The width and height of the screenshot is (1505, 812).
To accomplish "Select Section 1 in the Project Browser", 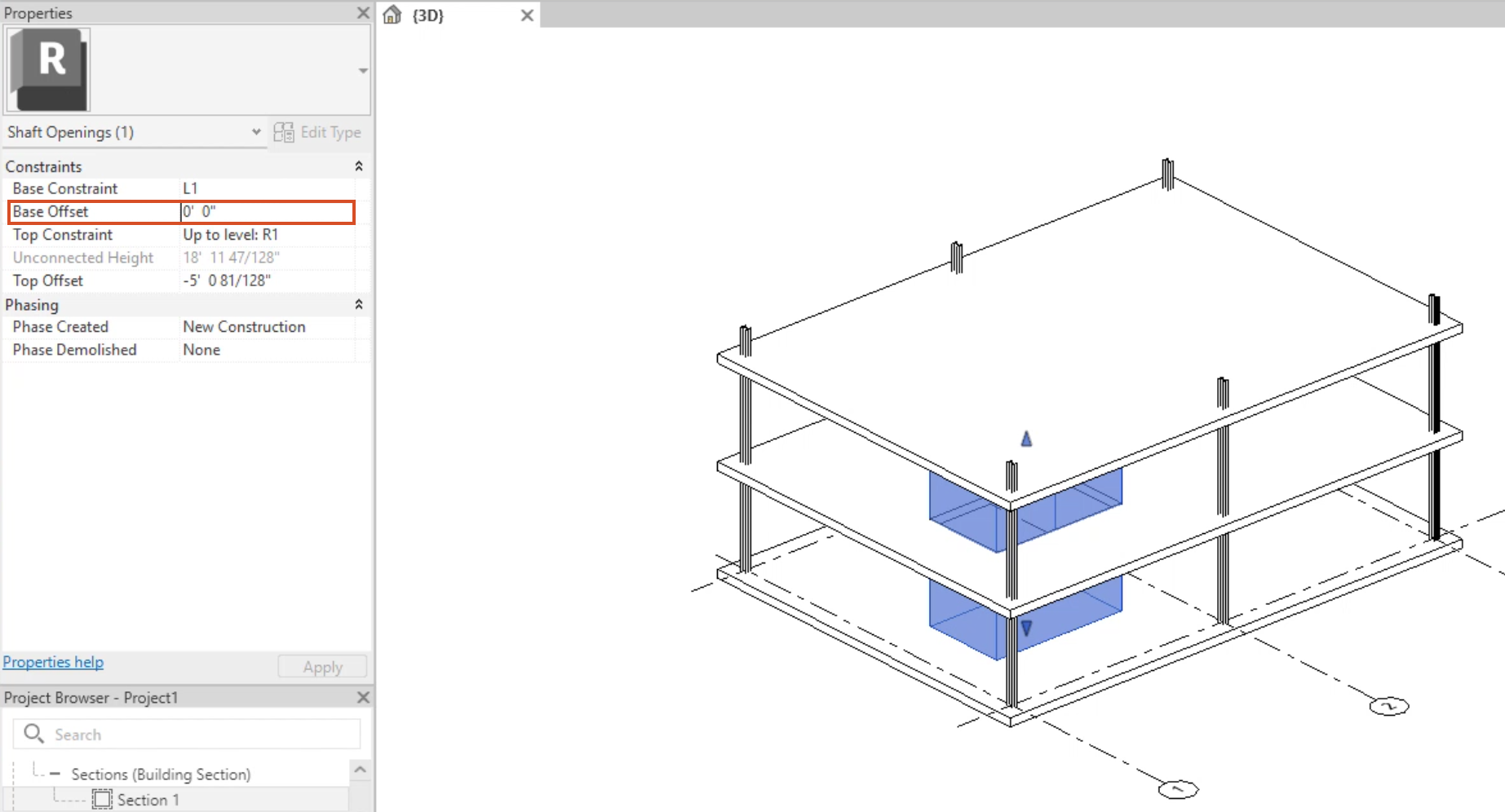I will point(148,799).
